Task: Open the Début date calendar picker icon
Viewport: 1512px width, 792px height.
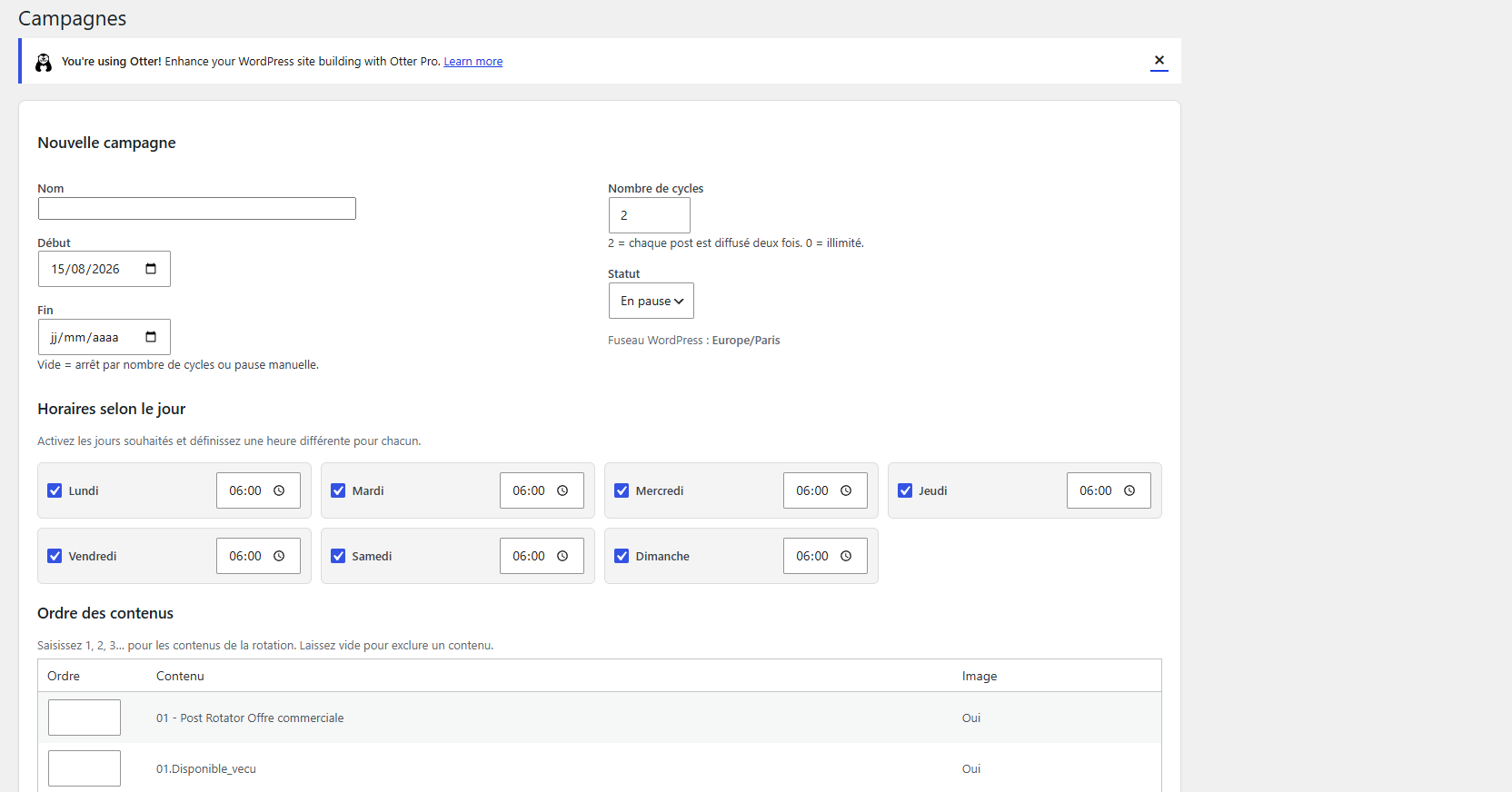Action: [151, 269]
